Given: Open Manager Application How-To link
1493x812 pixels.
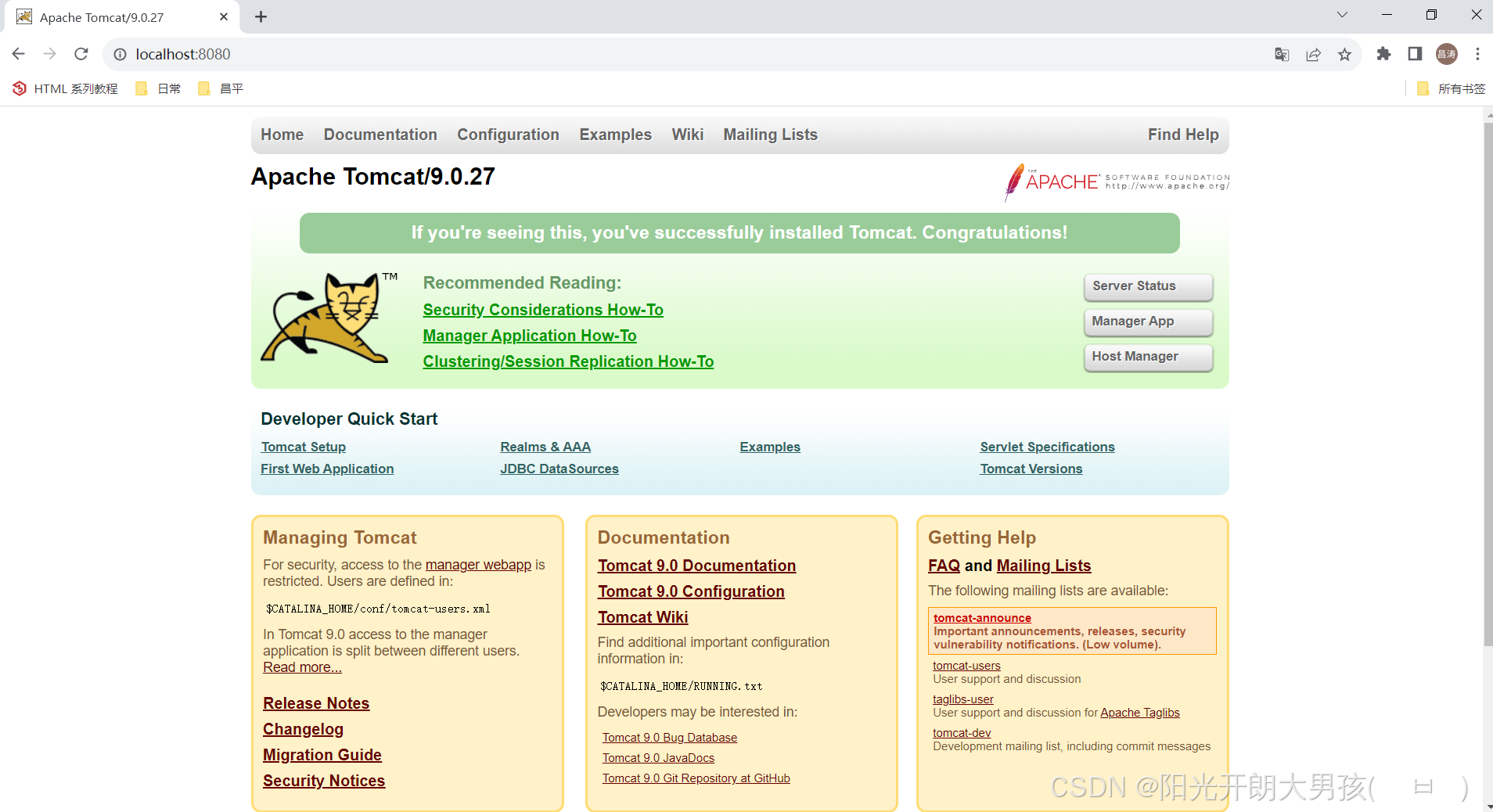Looking at the screenshot, I should pyautogui.click(x=530, y=336).
